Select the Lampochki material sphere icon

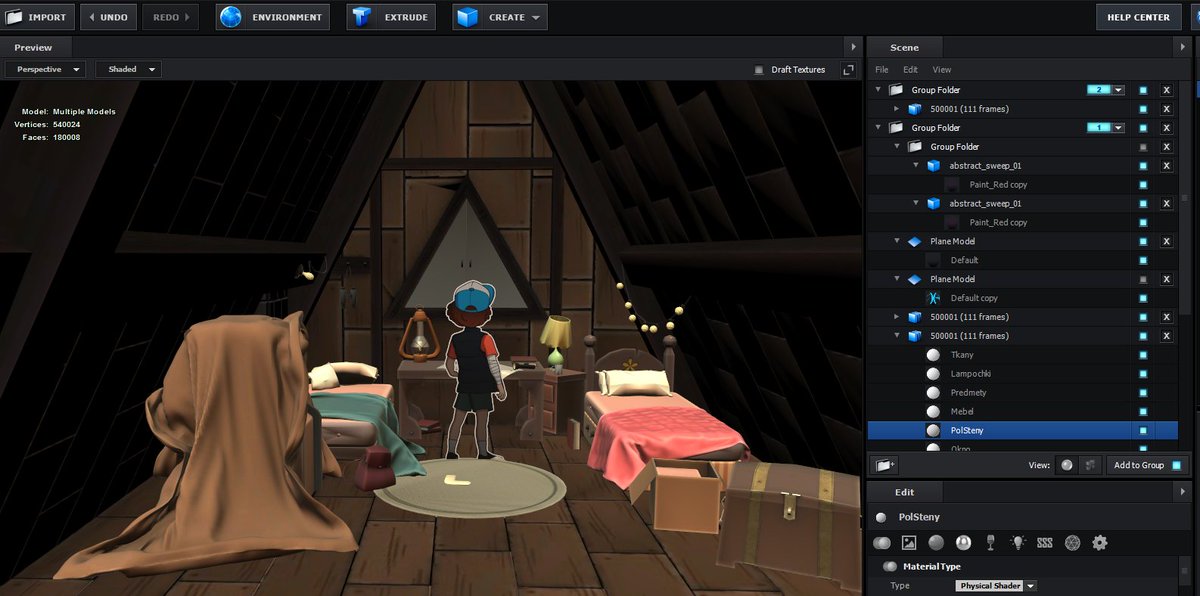tap(934, 374)
